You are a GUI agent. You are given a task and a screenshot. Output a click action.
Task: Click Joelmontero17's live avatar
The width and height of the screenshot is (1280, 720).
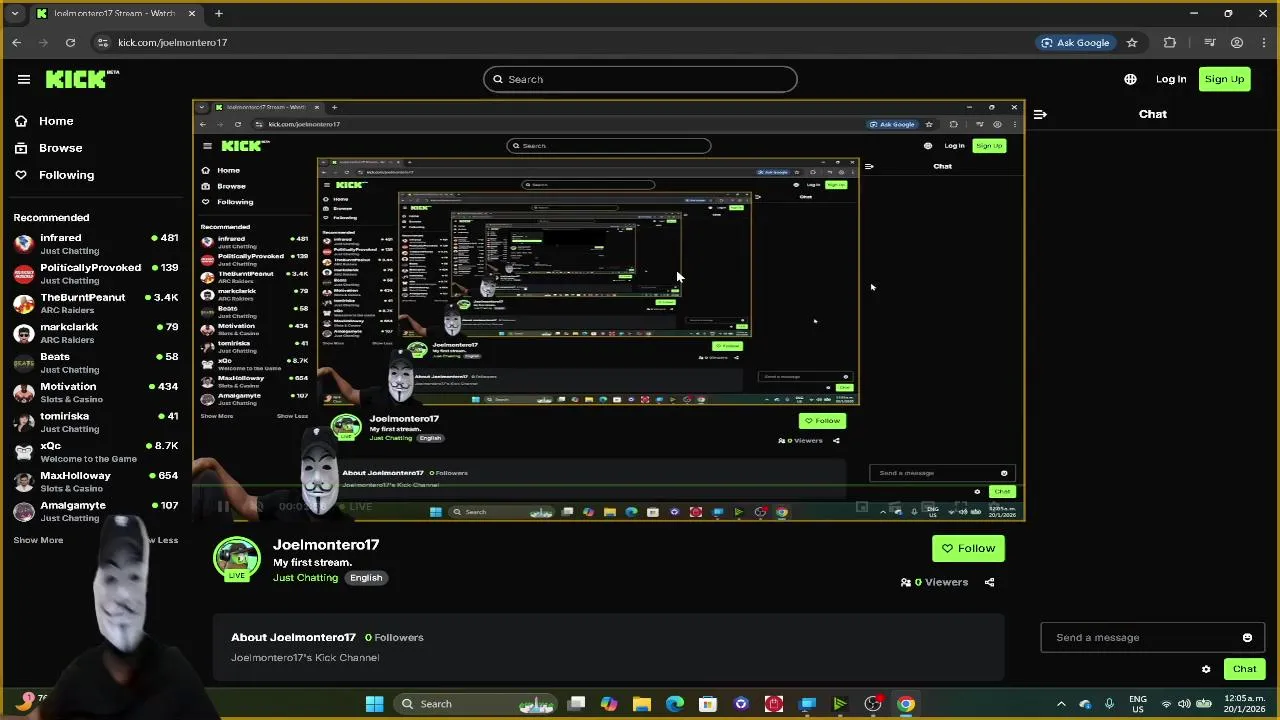(237, 559)
